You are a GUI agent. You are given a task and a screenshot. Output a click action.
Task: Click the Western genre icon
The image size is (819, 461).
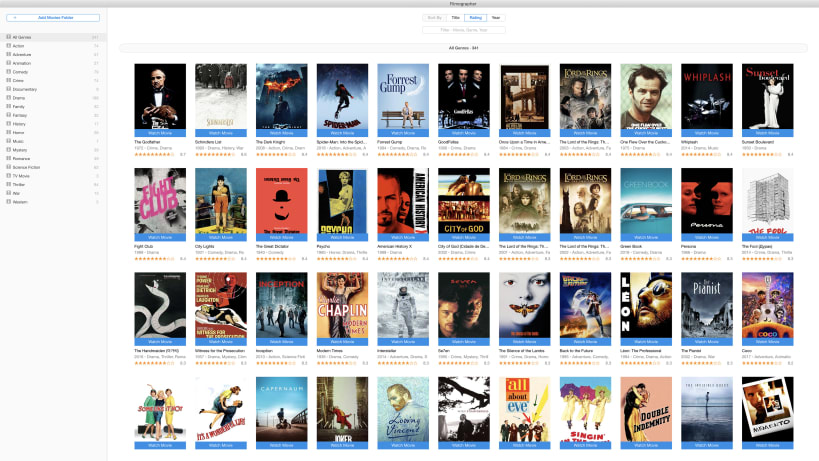pos(8,202)
